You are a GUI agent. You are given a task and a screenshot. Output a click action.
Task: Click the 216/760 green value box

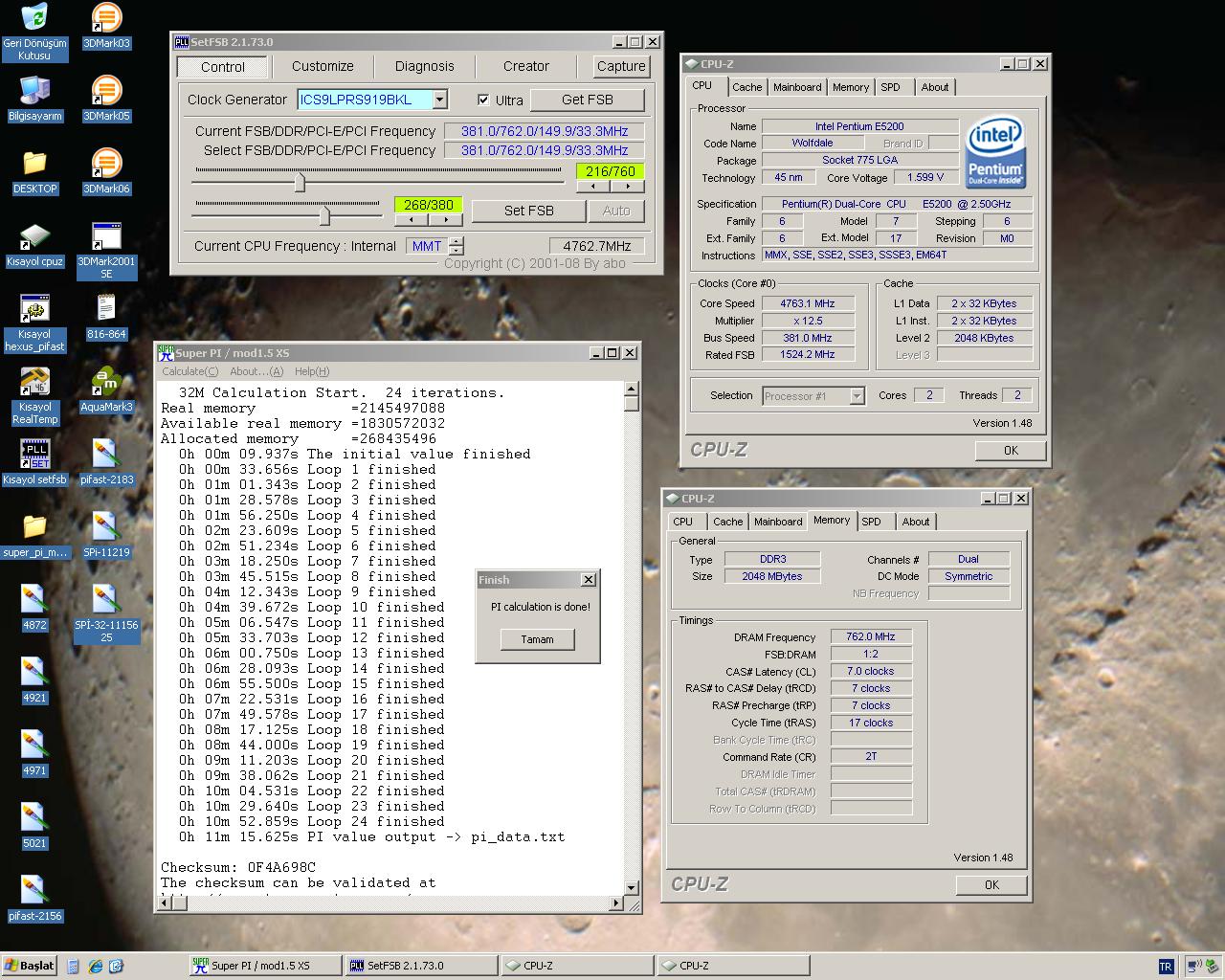click(x=610, y=171)
